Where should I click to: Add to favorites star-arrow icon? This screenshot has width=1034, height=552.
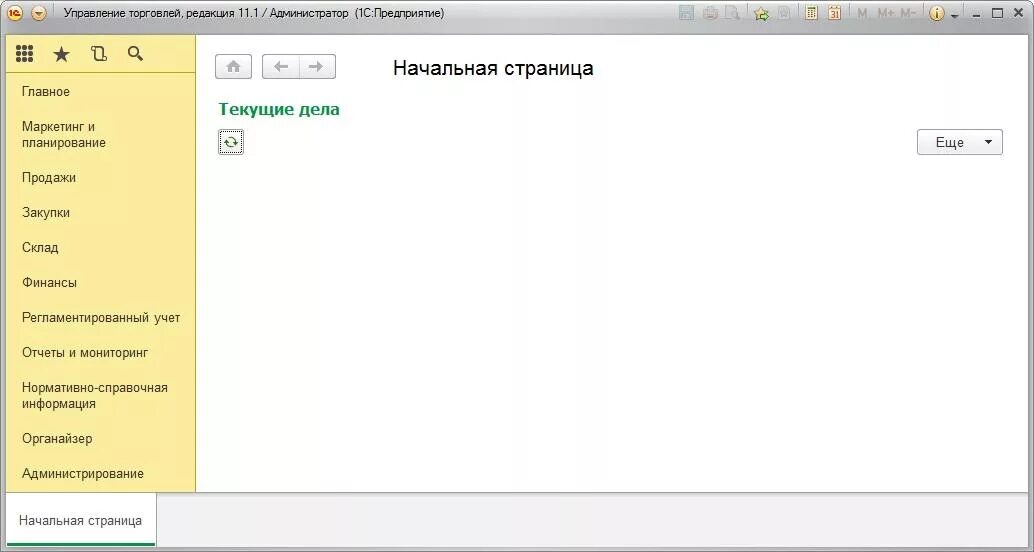click(x=761, y=13)
